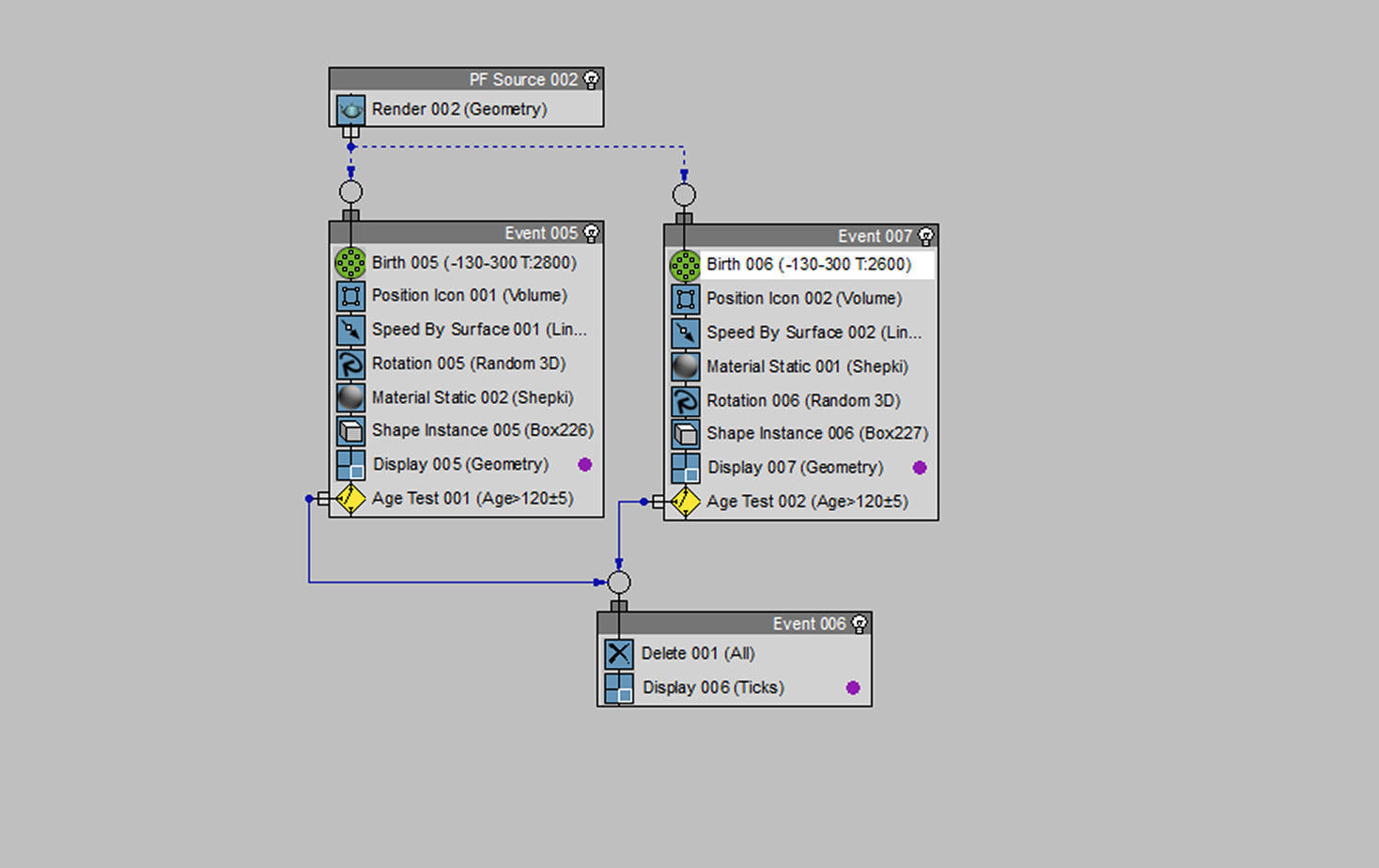Toggle PF Source 002 lightbulb on/off
1379x868 pixels.
(591, 80)
